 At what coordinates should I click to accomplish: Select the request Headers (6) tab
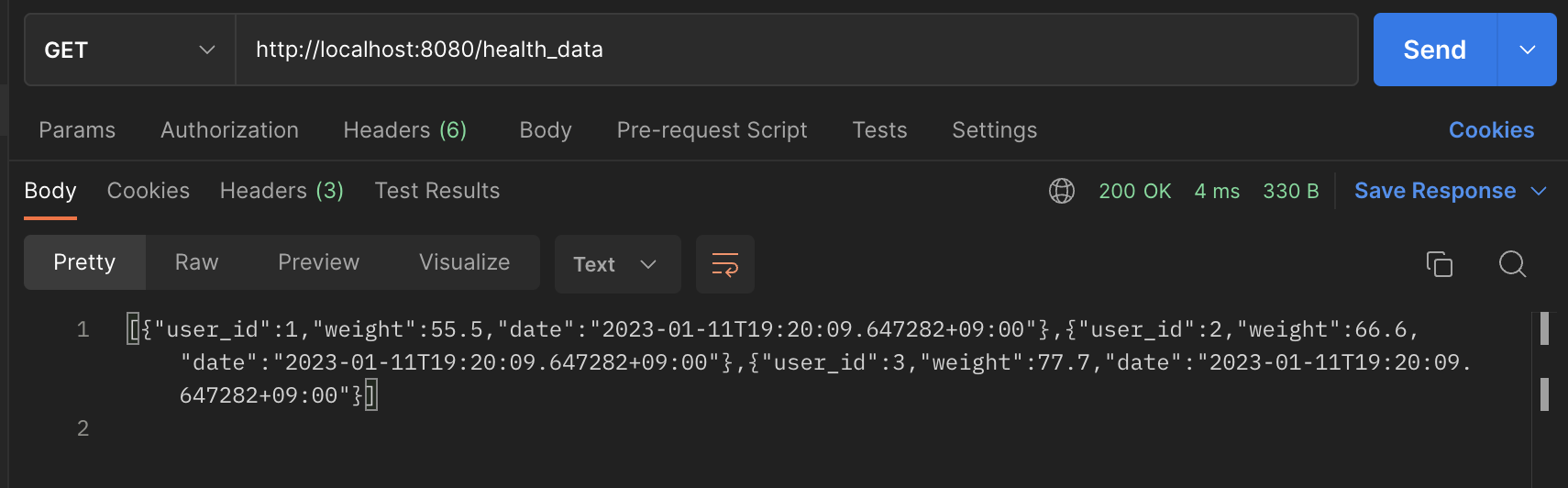[x=404, y=130]
